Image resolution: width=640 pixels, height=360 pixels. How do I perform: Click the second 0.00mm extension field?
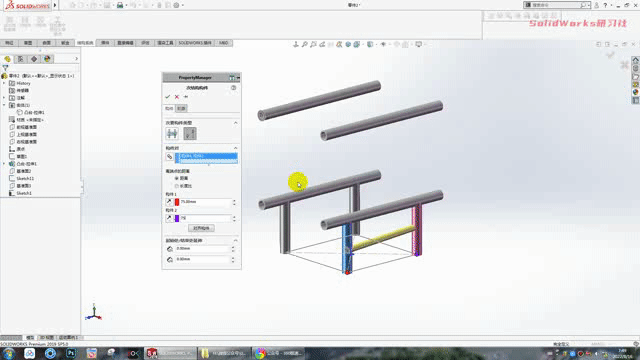click(203, 259)
